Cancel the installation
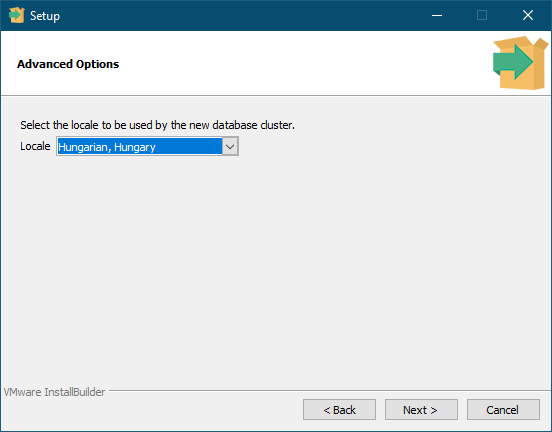The height and width of the screenshot is (432, 552). 503,410
